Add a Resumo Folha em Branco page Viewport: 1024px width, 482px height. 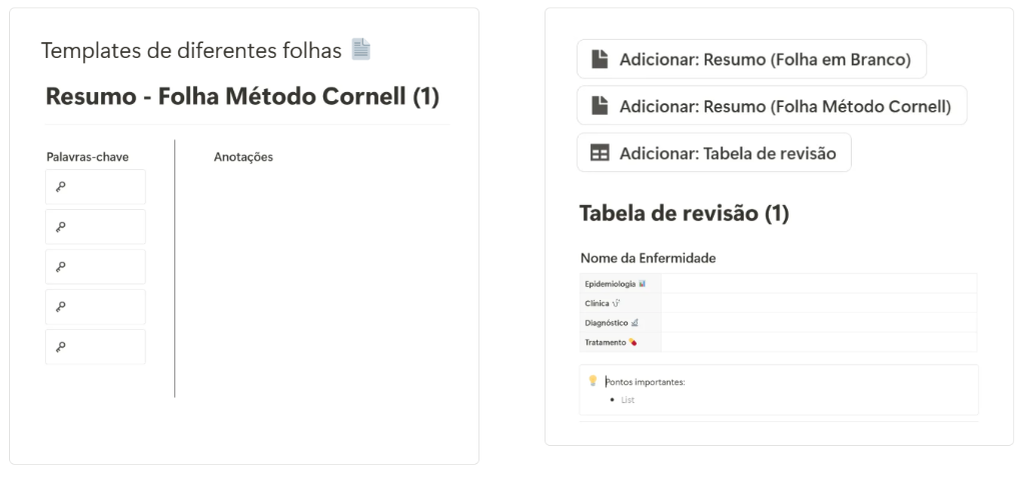click(x=752, y=59)
